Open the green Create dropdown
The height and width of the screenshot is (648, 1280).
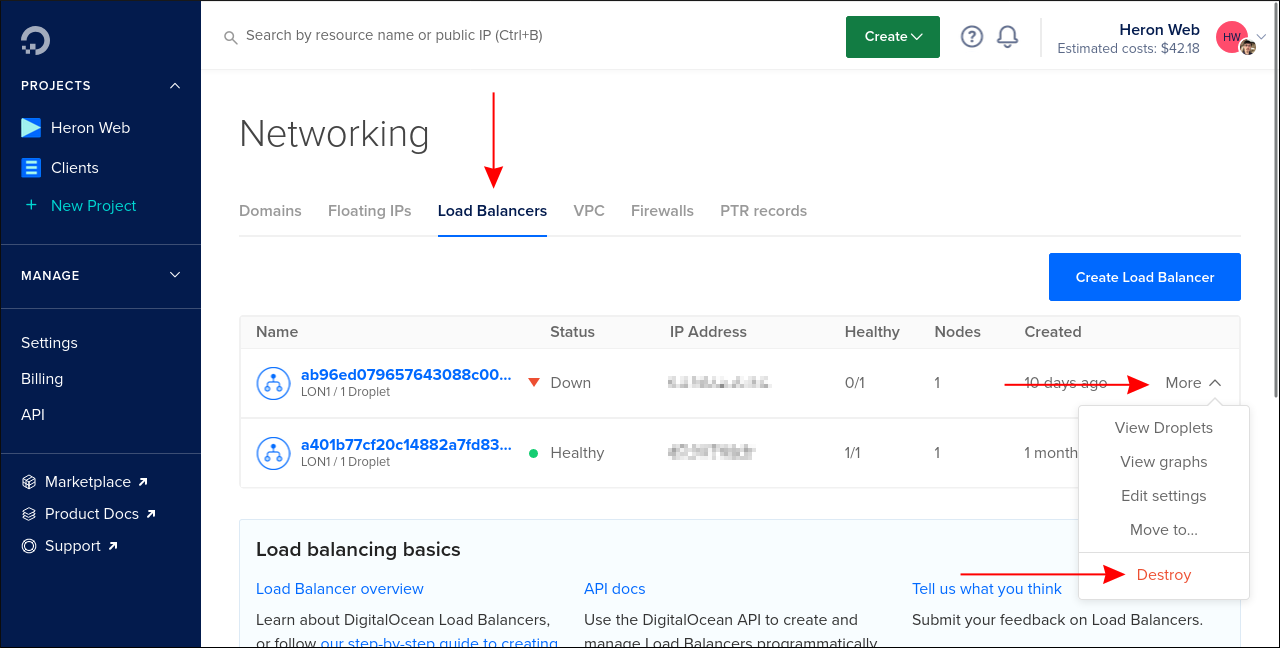point(892,36)
